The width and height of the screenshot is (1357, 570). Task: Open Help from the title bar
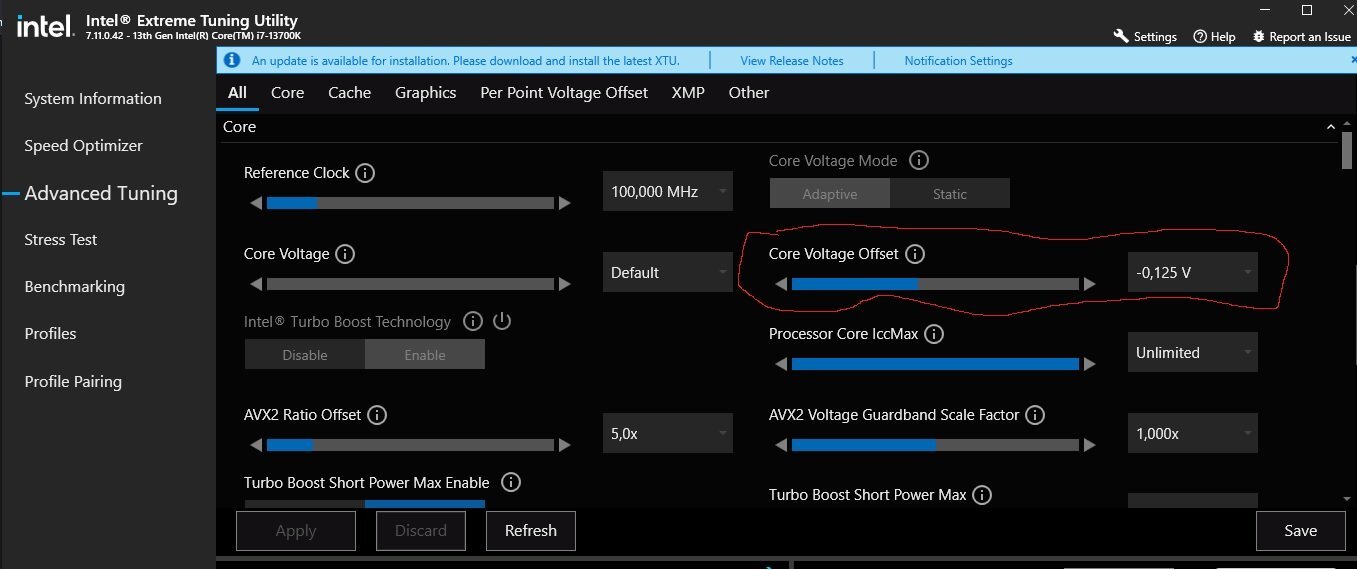click(x=1214, y=36)
